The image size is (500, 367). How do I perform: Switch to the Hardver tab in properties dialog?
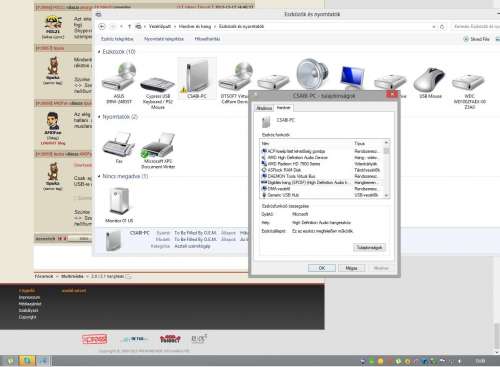pyautogui.click(x=284, y=108)
